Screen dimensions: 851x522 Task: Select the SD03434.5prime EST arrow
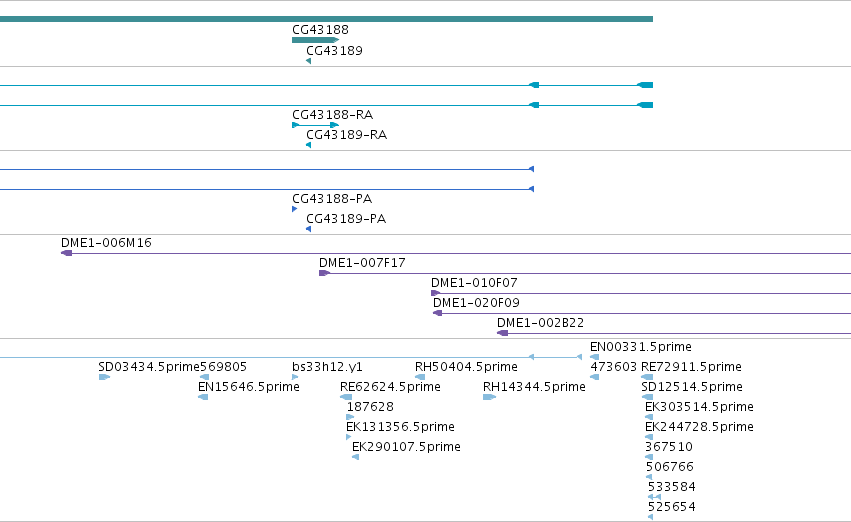point(104,377)
